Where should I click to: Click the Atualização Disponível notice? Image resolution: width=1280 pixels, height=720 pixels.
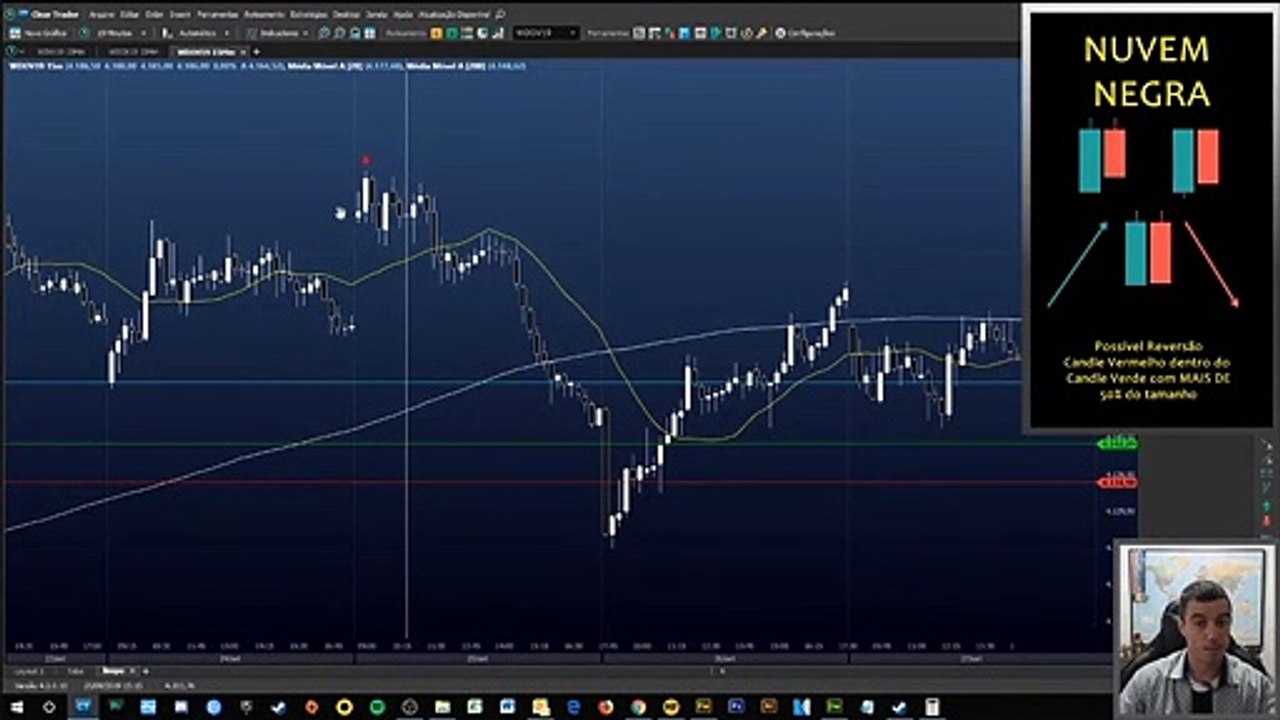(453, 15)
